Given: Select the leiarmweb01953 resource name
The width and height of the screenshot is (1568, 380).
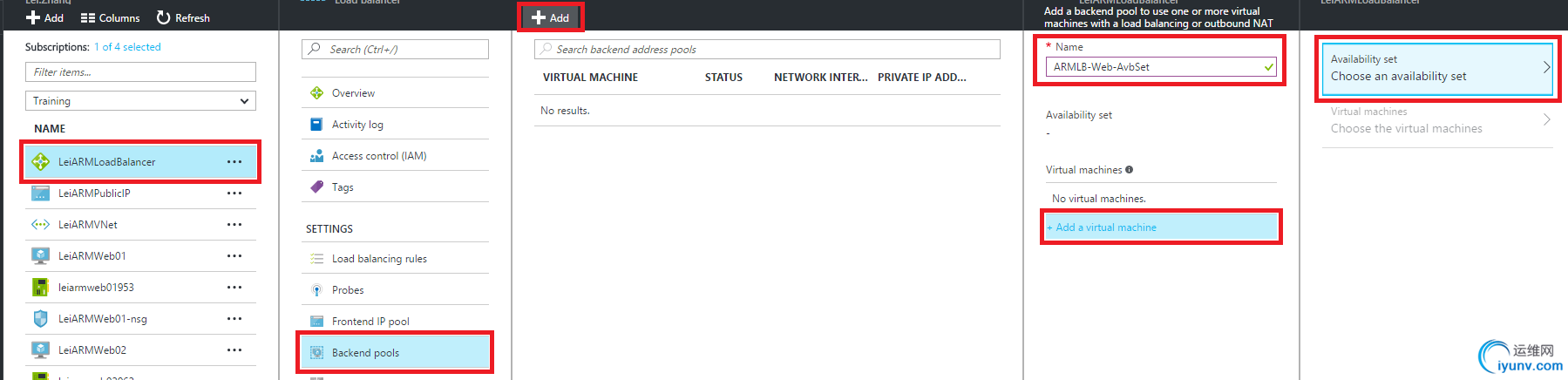Looking at the screenshot, I should point(96,288).
